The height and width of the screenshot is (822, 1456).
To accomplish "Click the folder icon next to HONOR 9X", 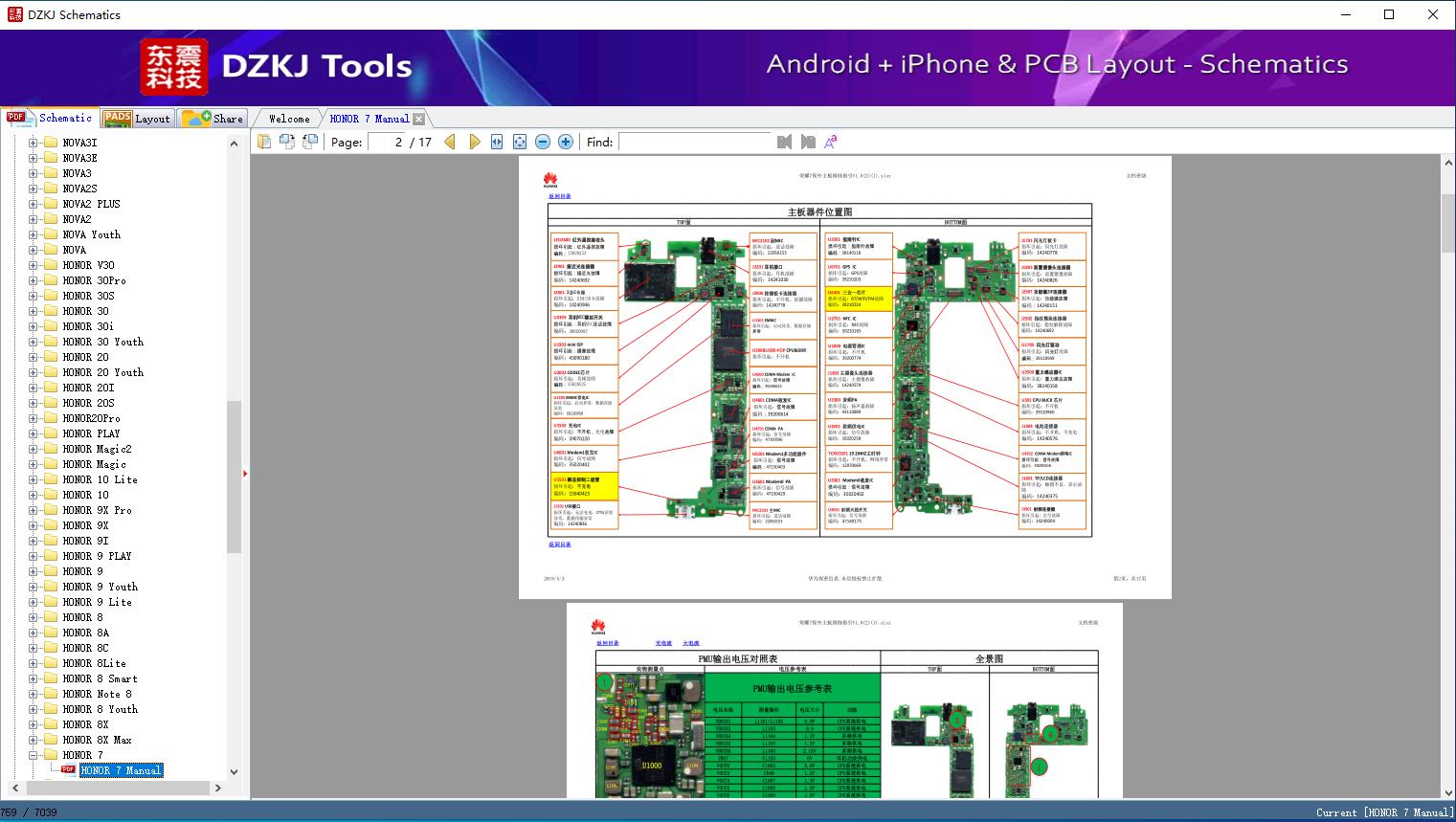I will [51, 525].
